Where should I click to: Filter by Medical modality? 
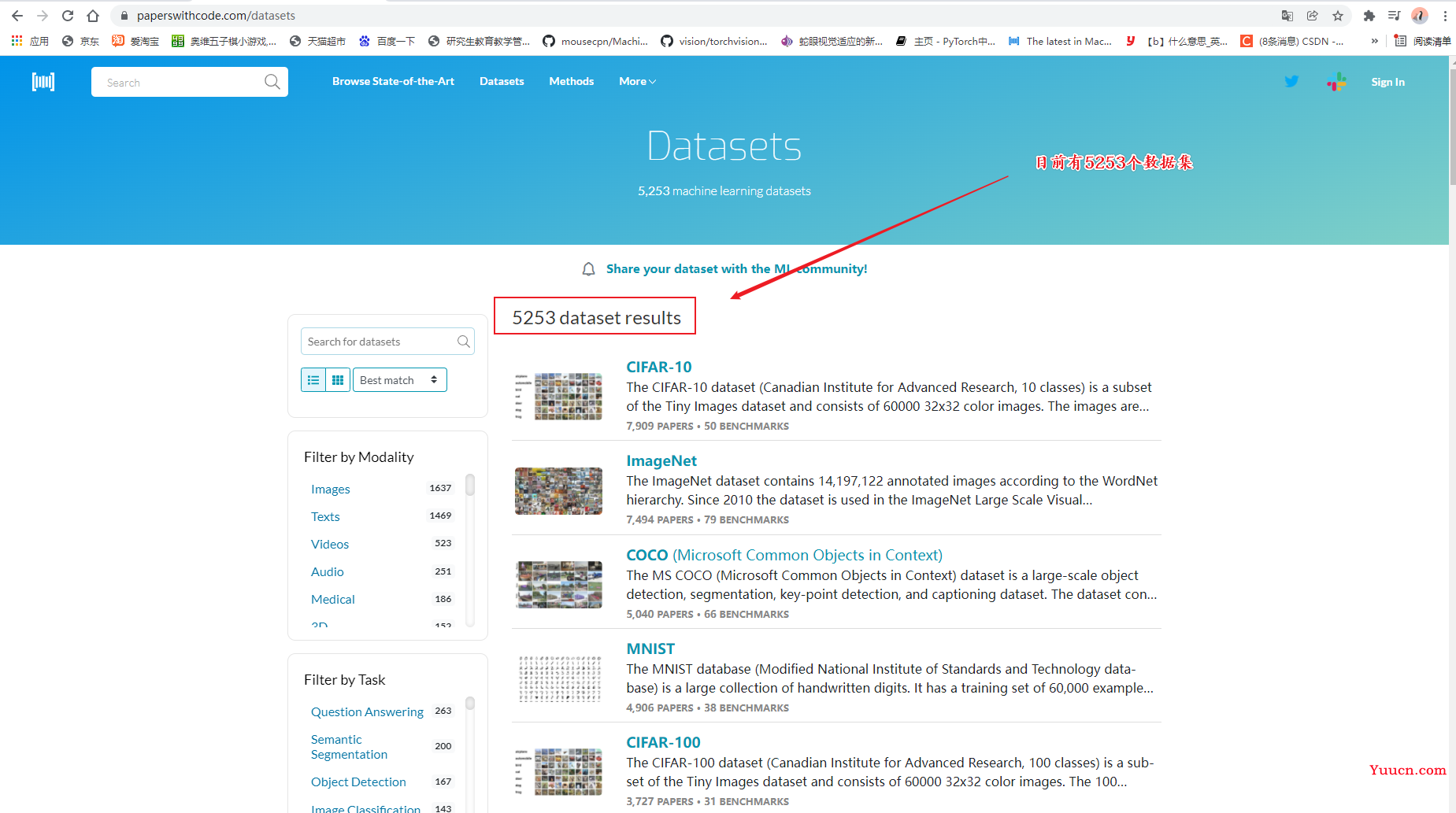tap(333, 599)
